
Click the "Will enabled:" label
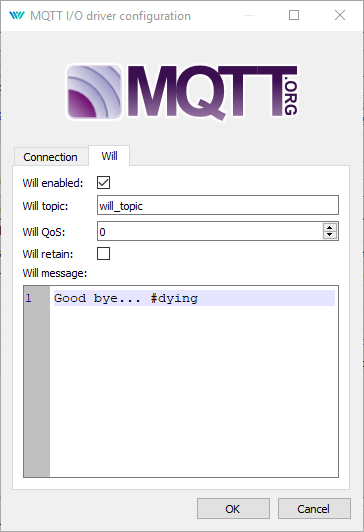(53, 183)
